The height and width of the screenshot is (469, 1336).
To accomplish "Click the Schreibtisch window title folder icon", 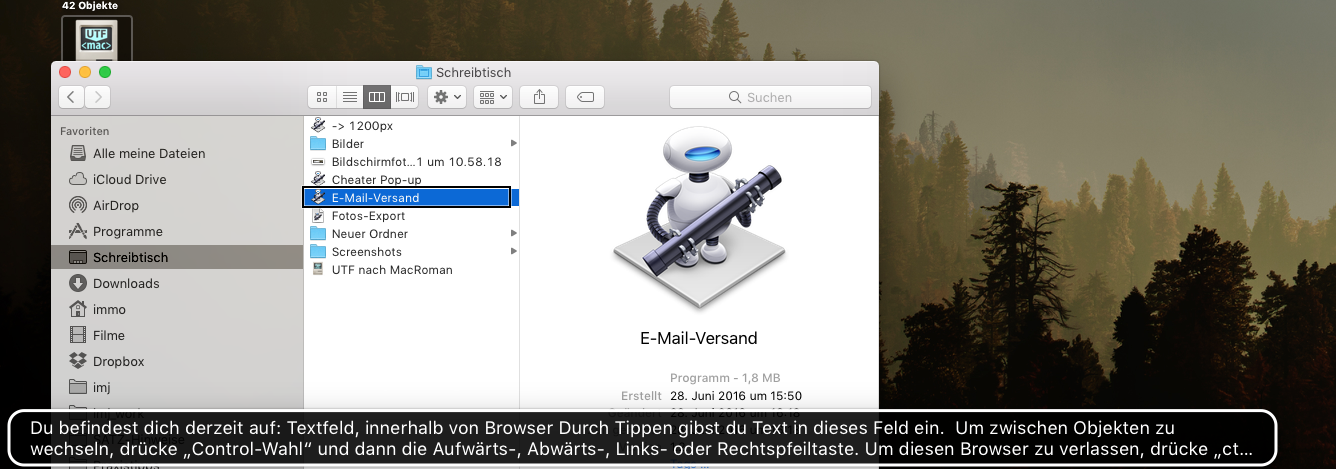I will click(424, 72).
